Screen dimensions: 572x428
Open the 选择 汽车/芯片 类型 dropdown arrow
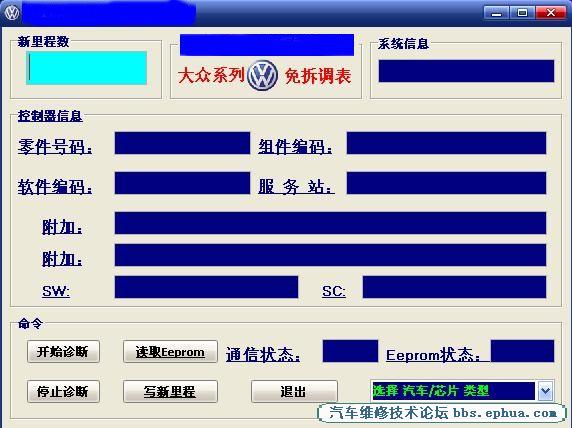coord(545,391)
